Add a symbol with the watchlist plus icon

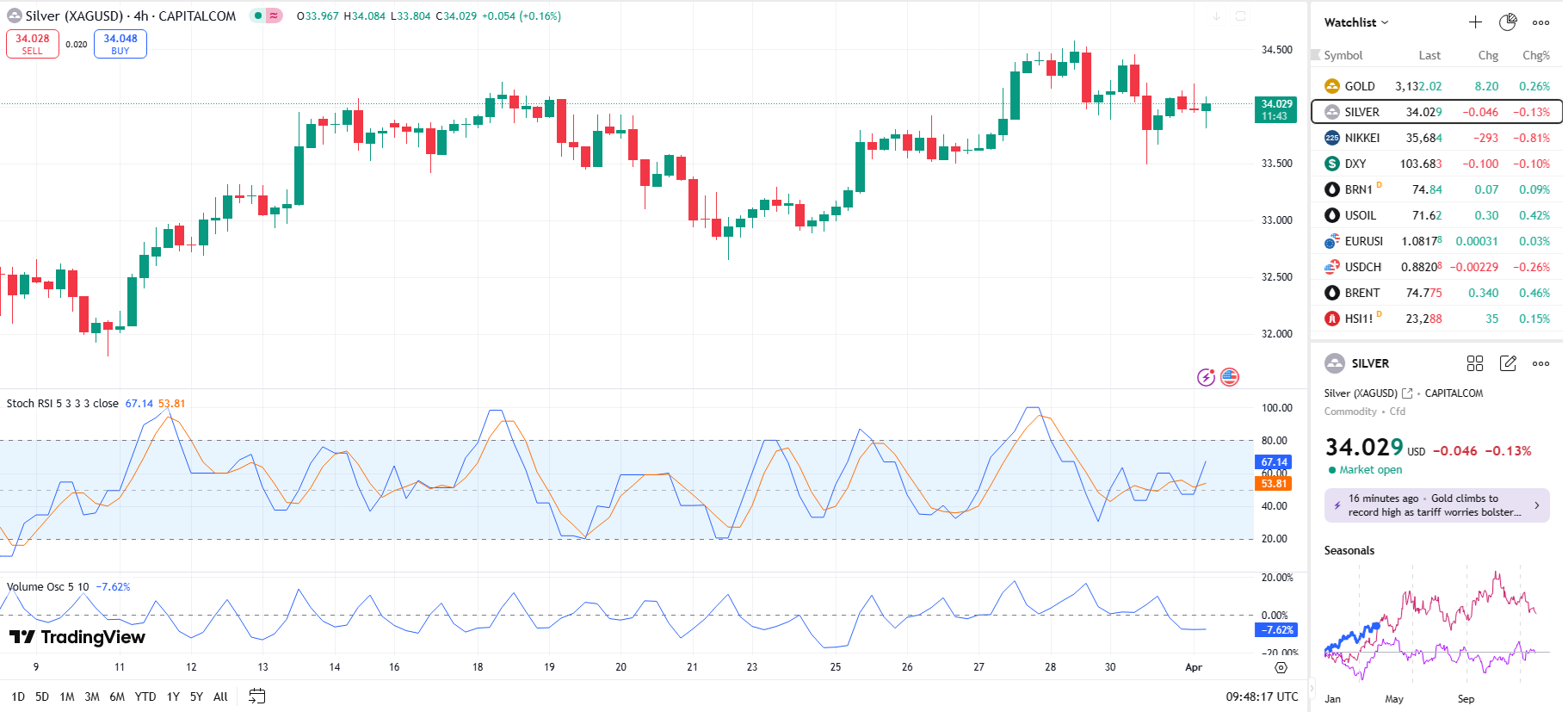pyautogui.click(x=1475, y=22)
